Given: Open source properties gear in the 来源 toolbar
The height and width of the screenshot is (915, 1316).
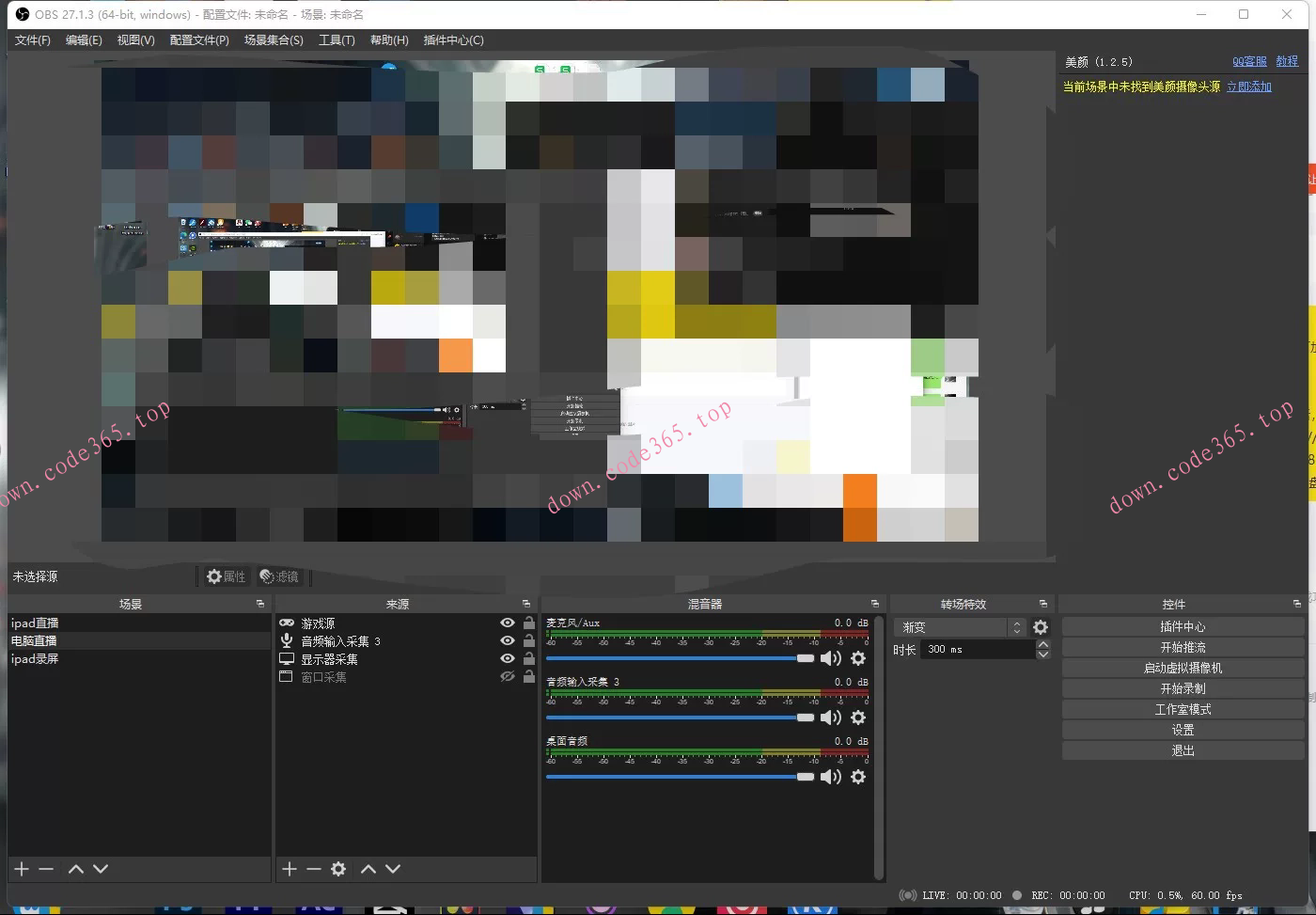Looking at the screenshot, I should coord(338,869).
